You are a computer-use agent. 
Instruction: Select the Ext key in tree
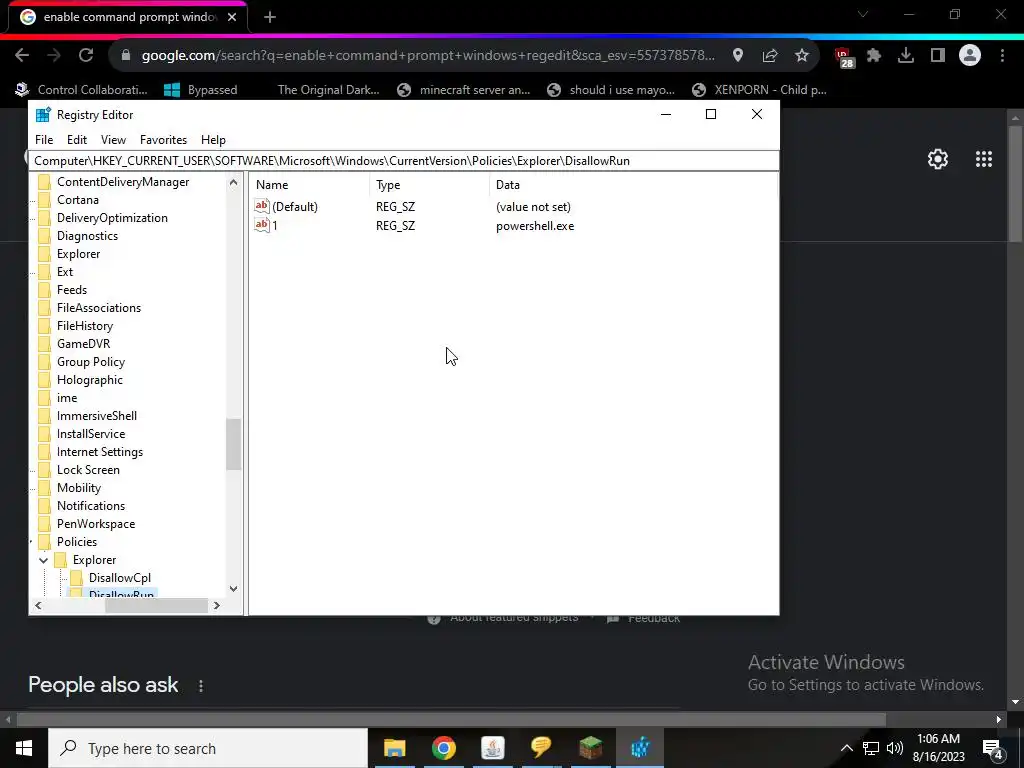coord(65,272)
